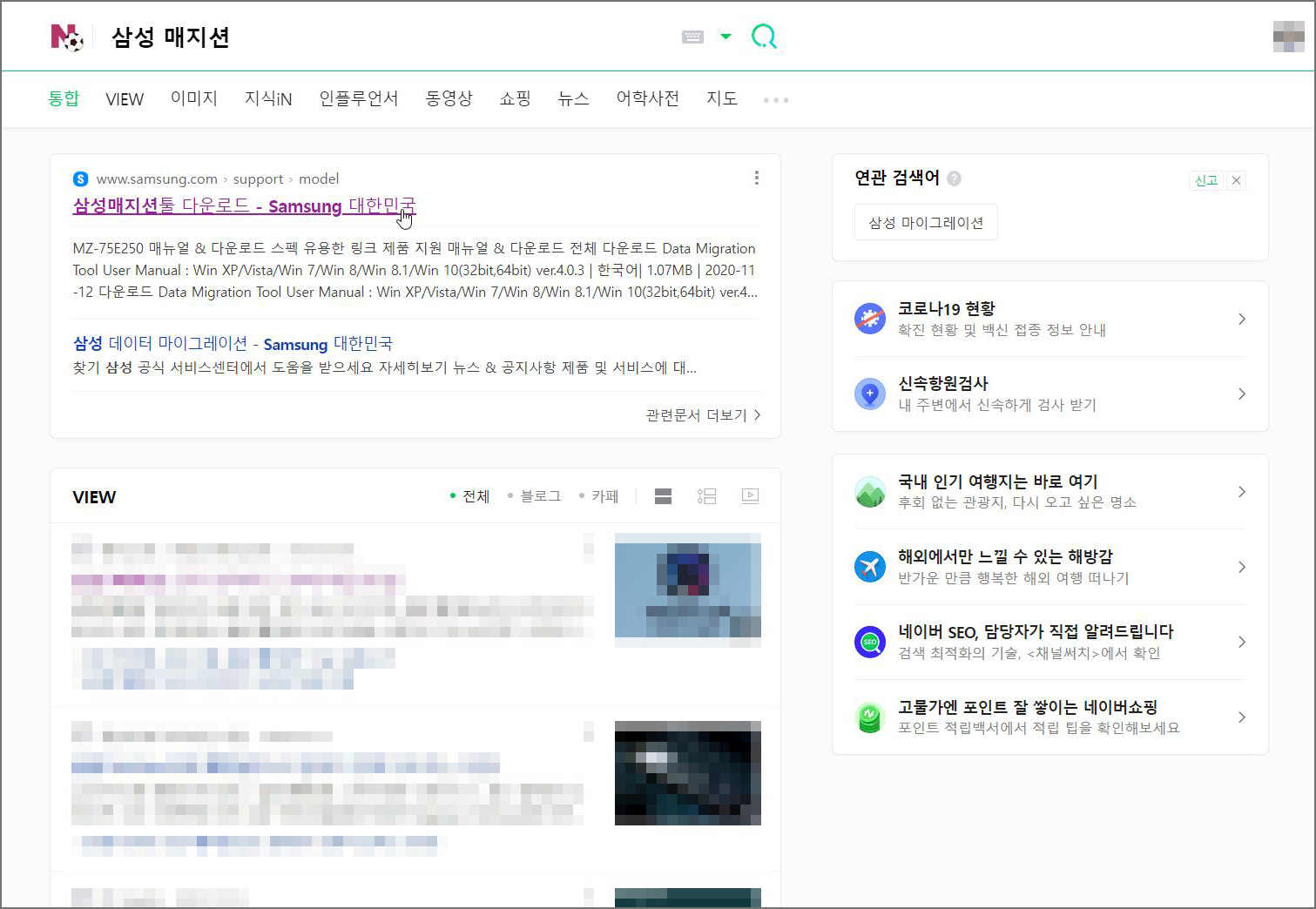
Task: Open the 지식iN tab
Action: click(268, 98)
